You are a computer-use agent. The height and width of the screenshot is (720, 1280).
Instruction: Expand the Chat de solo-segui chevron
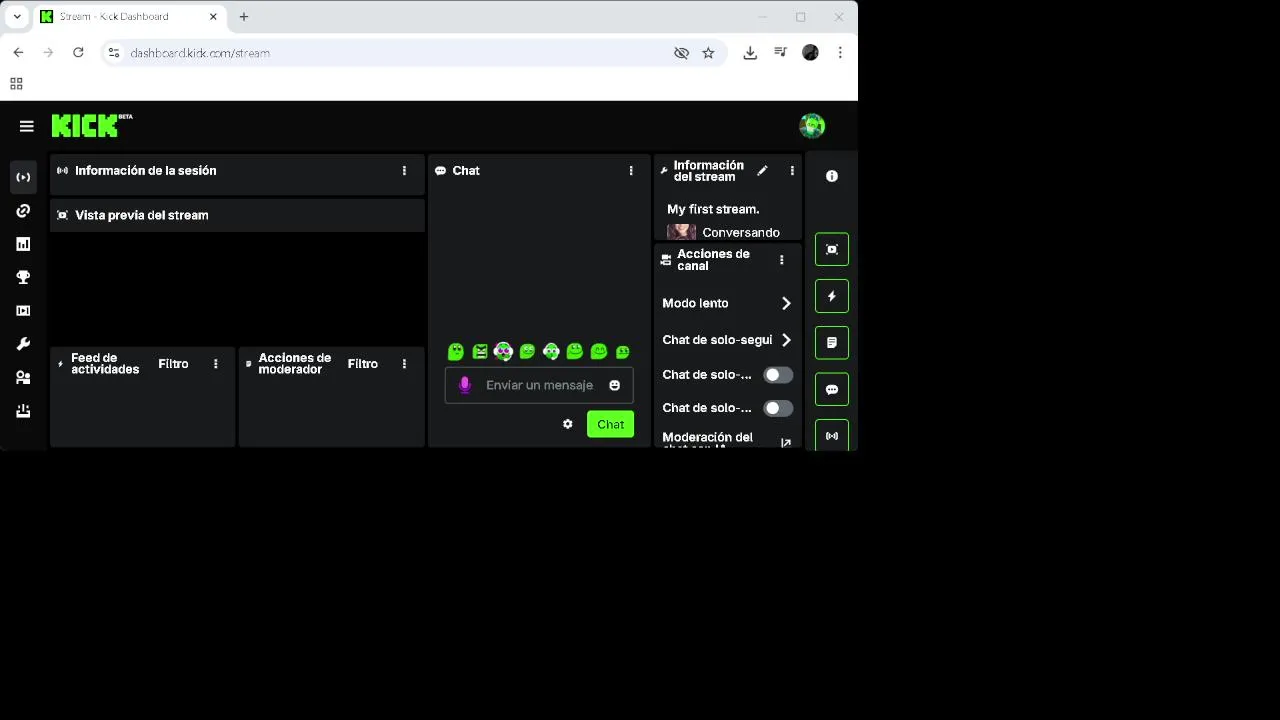(786, 340)
